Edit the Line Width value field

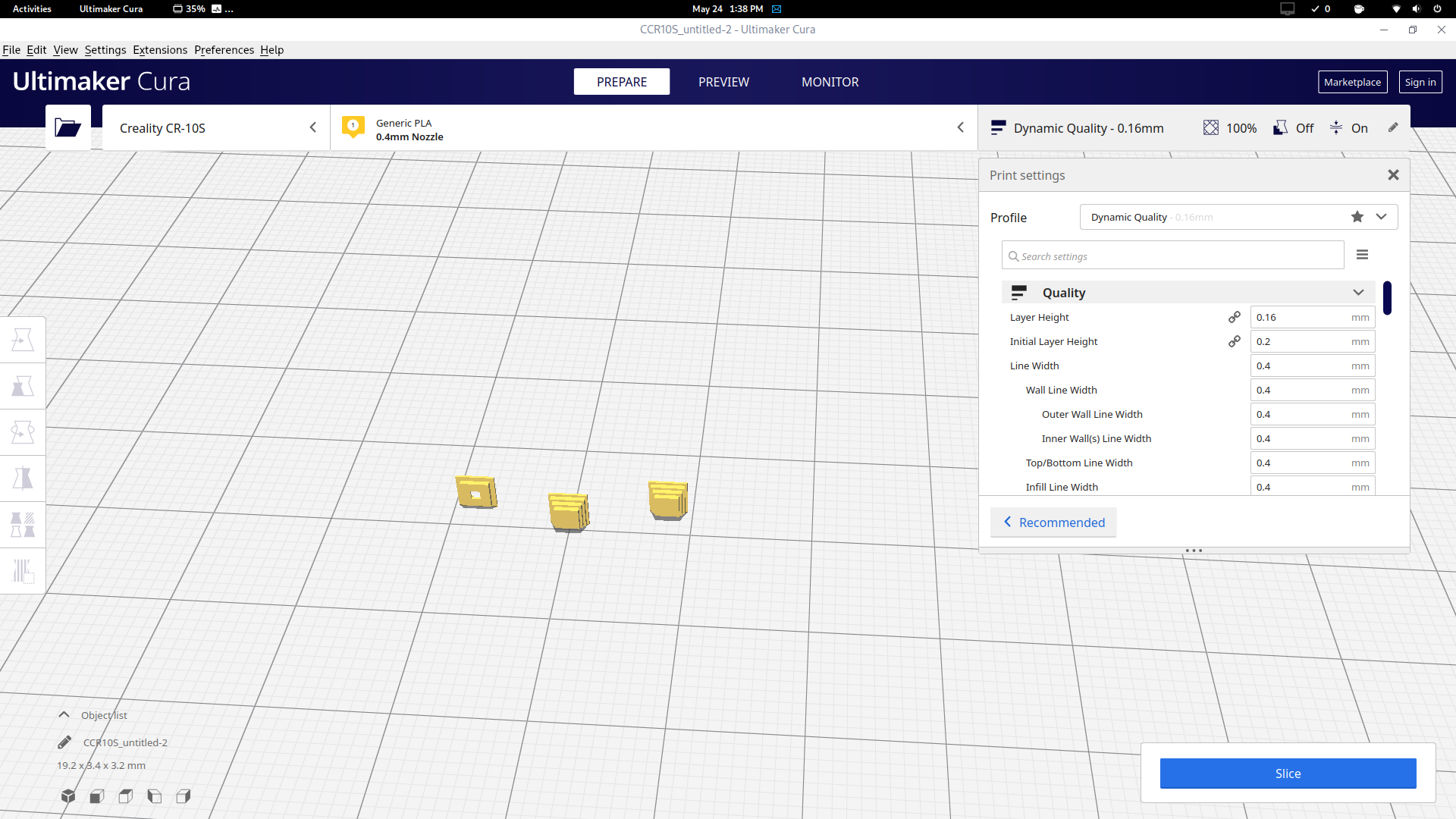1313,366
